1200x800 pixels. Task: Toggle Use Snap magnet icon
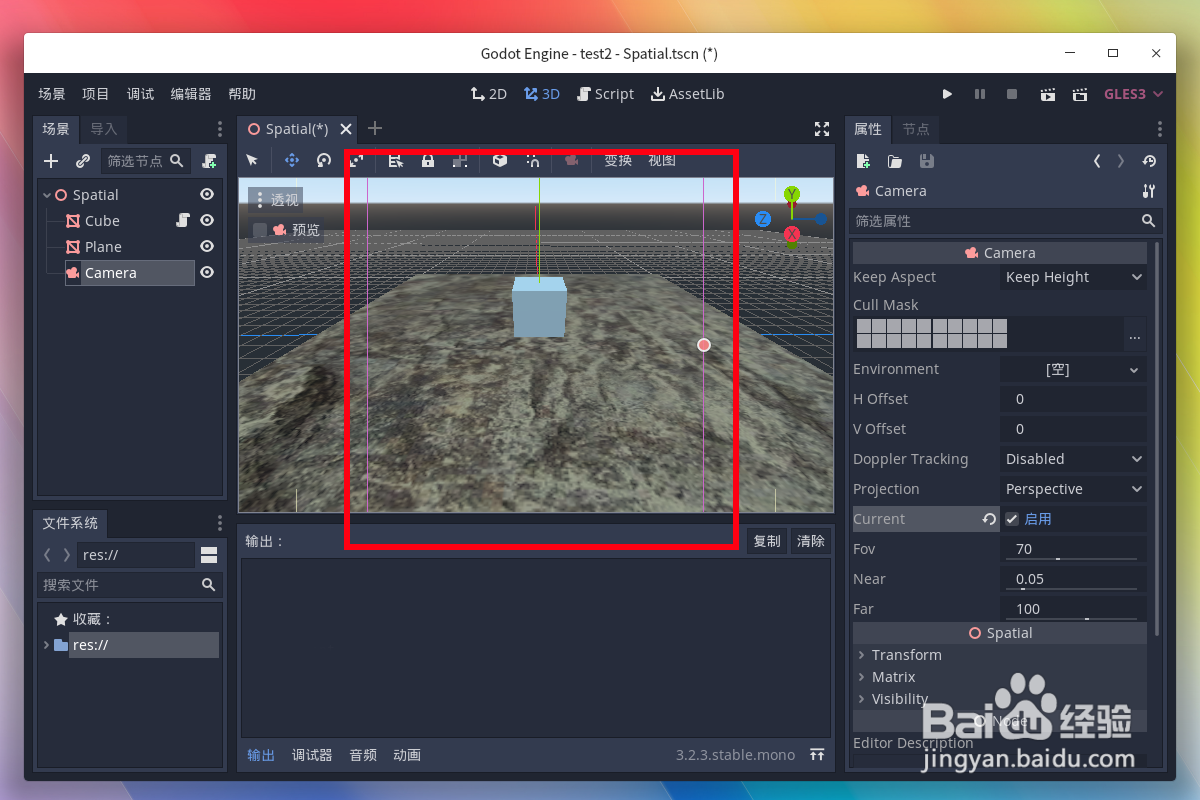click(533, 160)
